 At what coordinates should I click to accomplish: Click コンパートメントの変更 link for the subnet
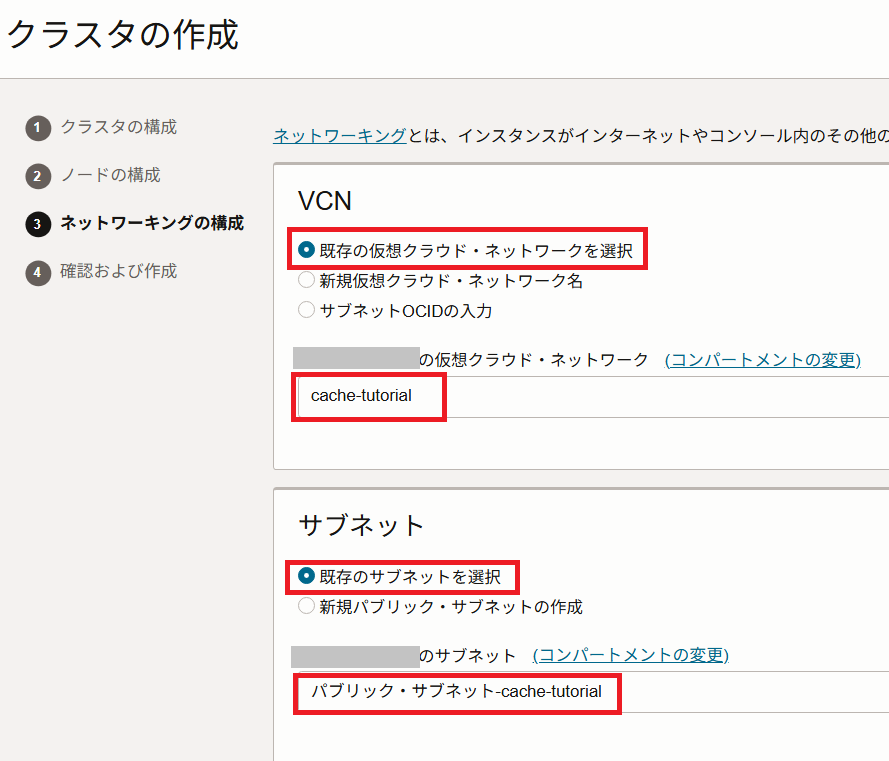(x=630, y=656)
